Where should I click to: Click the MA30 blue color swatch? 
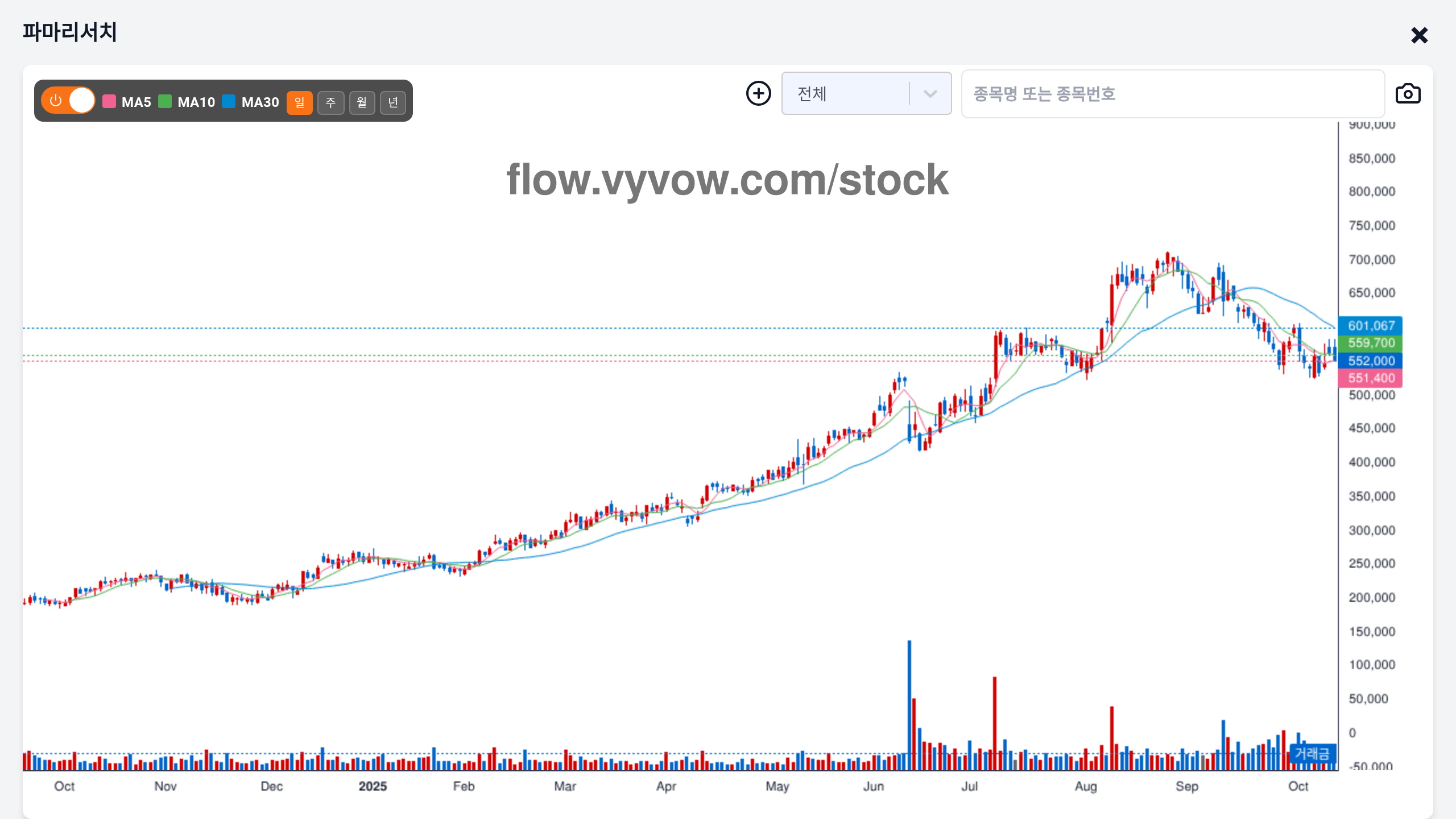click(x=229, y=102)
